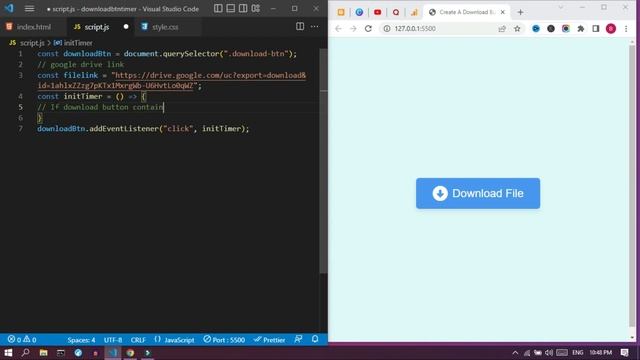The image size is (640, 360).
Task: Click Prettier status bar item
Action: coord(269,340)
